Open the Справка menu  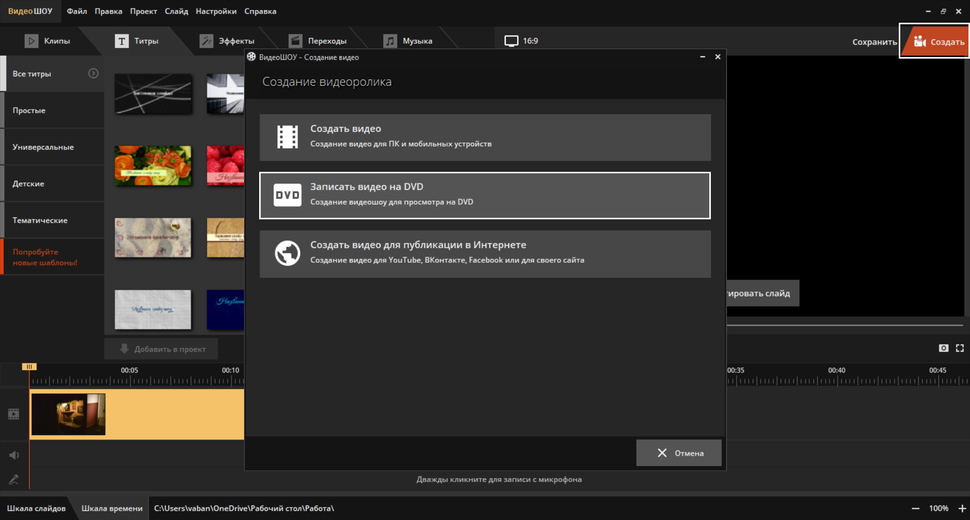pyautogui.click(x=260, y=11)
